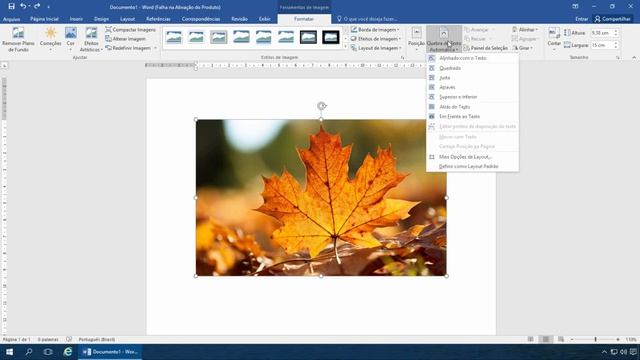Increase Altura with the stepper arrow
This screenshot has height=360, width=640.
click(x=616, y=31)
